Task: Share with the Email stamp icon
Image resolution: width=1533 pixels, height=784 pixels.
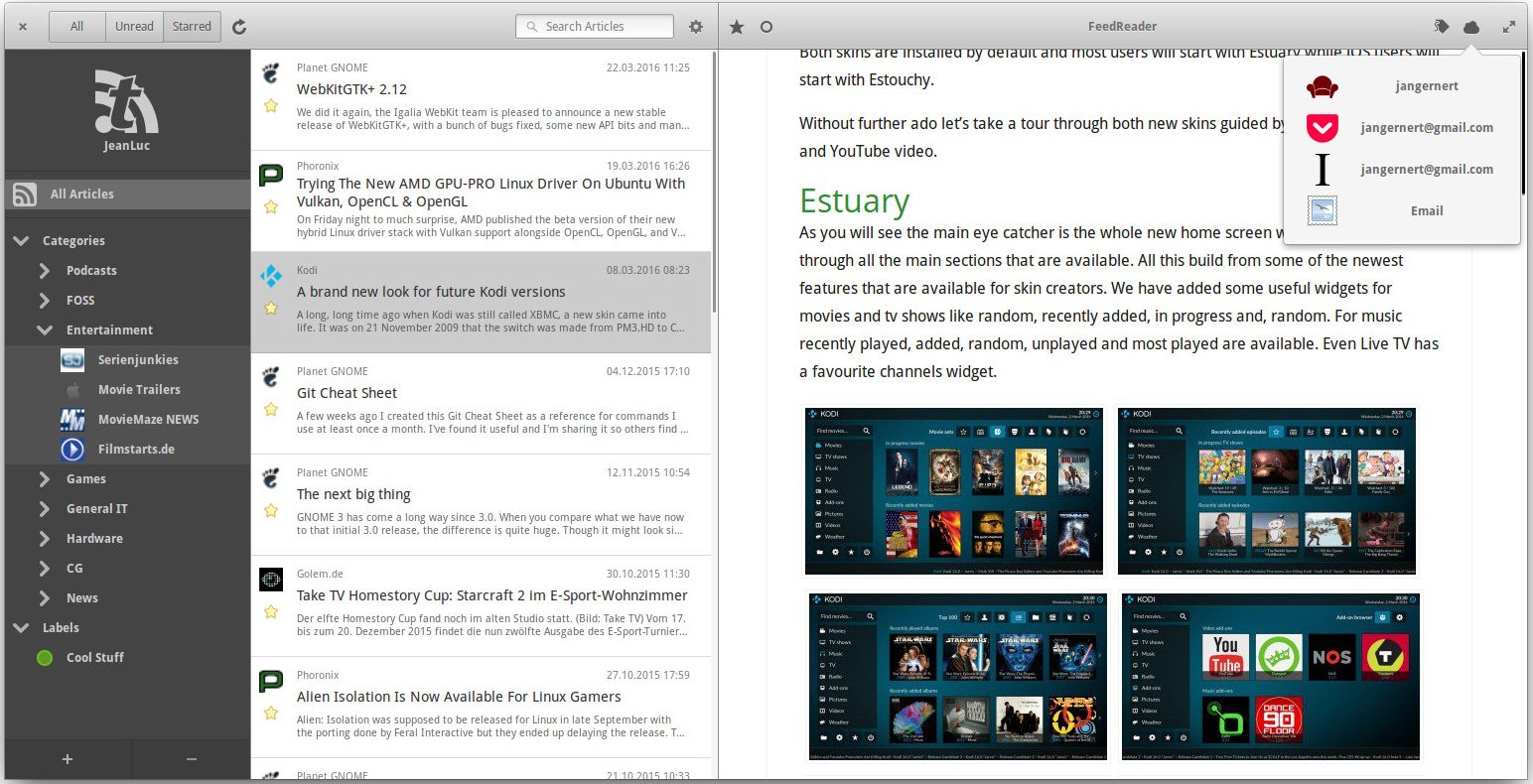Action: tap(1322, 210)
